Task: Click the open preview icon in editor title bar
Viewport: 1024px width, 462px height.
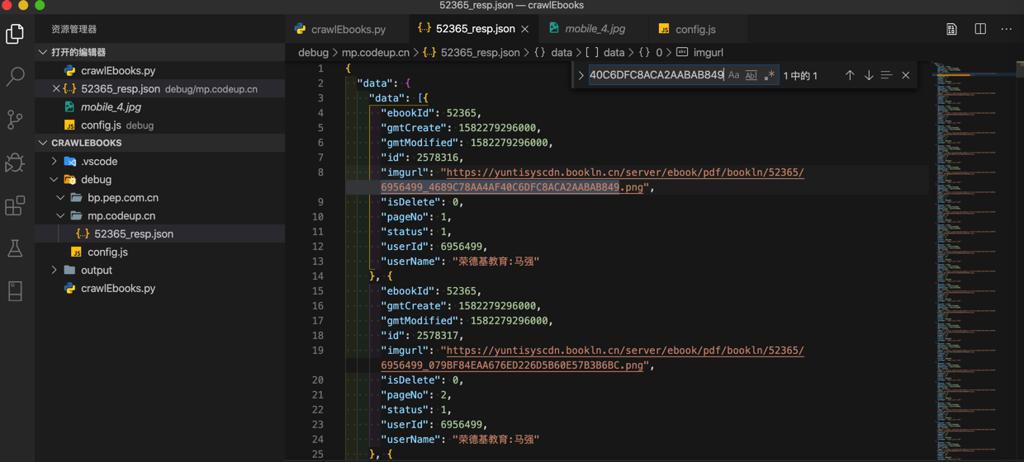Action: tap(952, 29)
